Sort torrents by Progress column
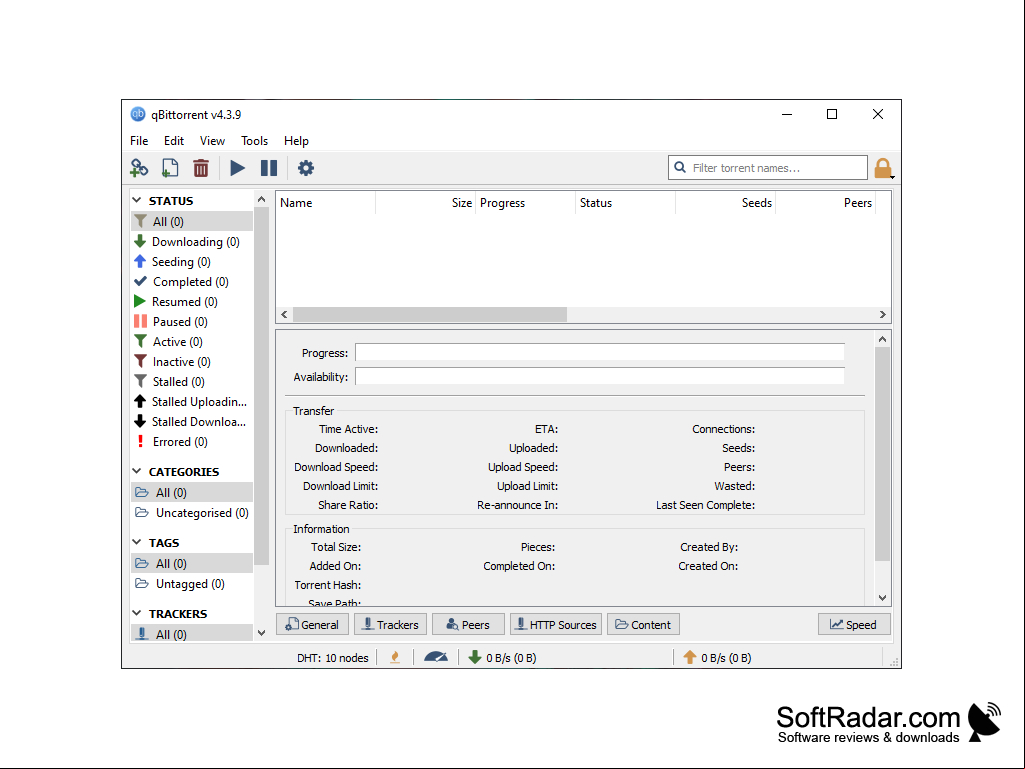This screenshot has width=1025, height=769. click(526, 203)
